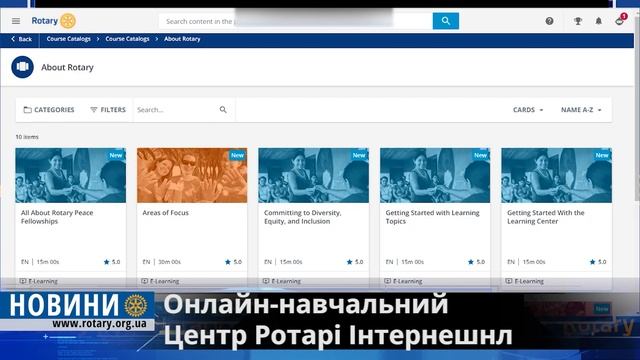Image resolution: width=640 pixels, height=360 pixels.
Task: Open the CATEGORIES panel
Action: (x=49, y=110)
